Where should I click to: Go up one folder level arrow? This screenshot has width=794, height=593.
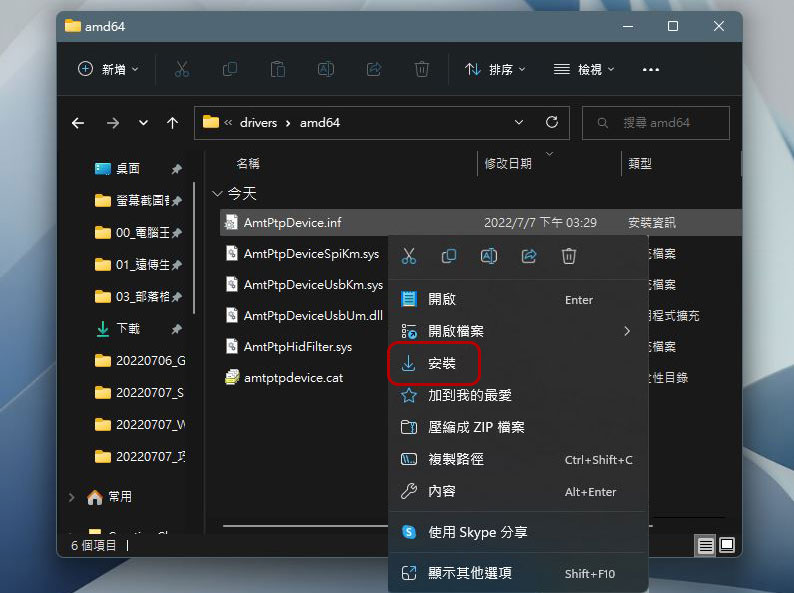172,123
